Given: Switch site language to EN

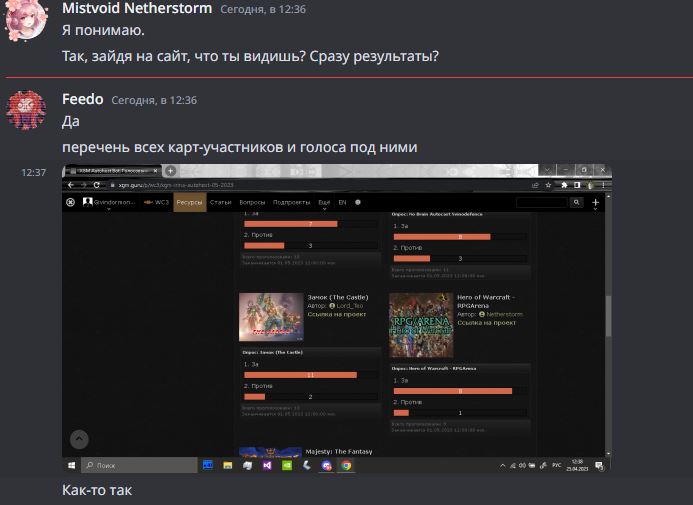Looking at the screenshot, I should pyautogui.click(x=342, y=202).
